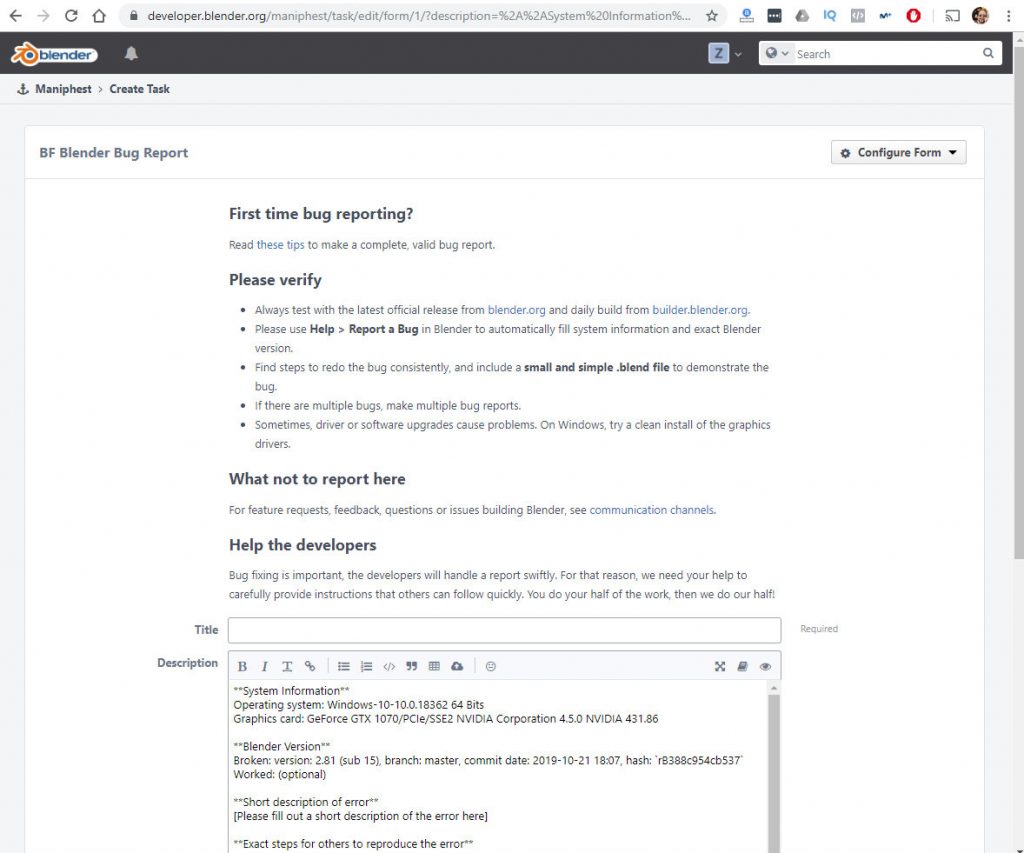Upload a file via the cloud icon

click(457, 666)
